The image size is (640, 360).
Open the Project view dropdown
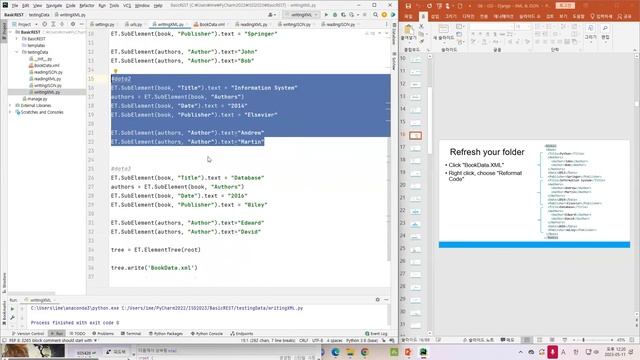(x=25, y=24)
